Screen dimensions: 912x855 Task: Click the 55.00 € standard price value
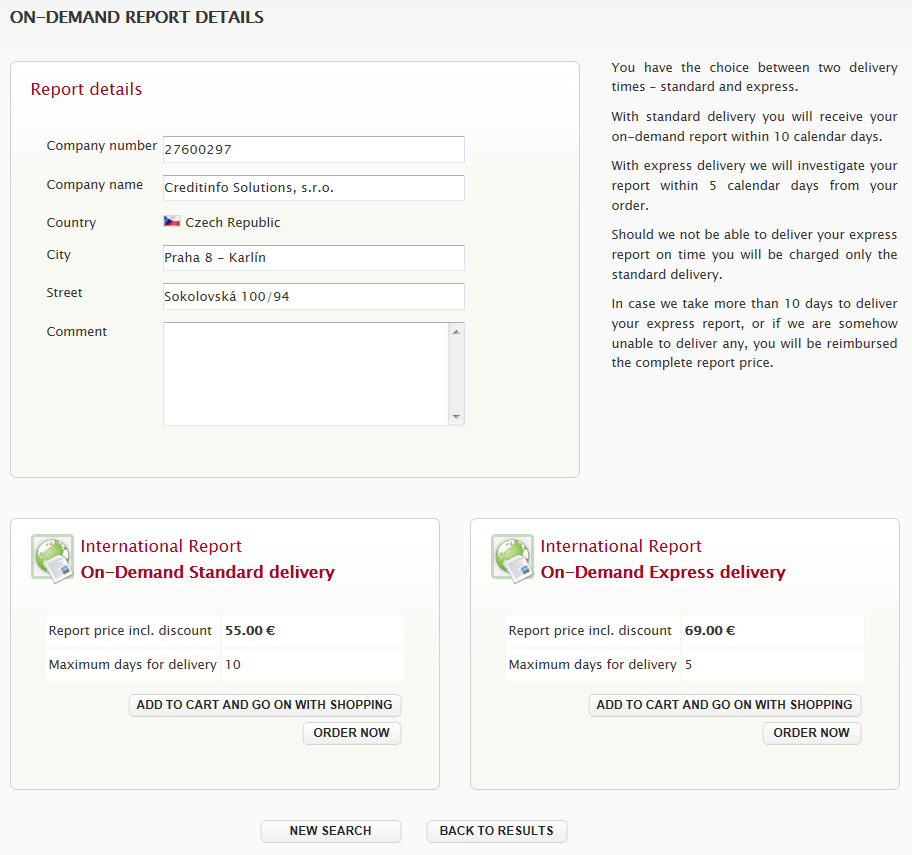pos(250,631)
